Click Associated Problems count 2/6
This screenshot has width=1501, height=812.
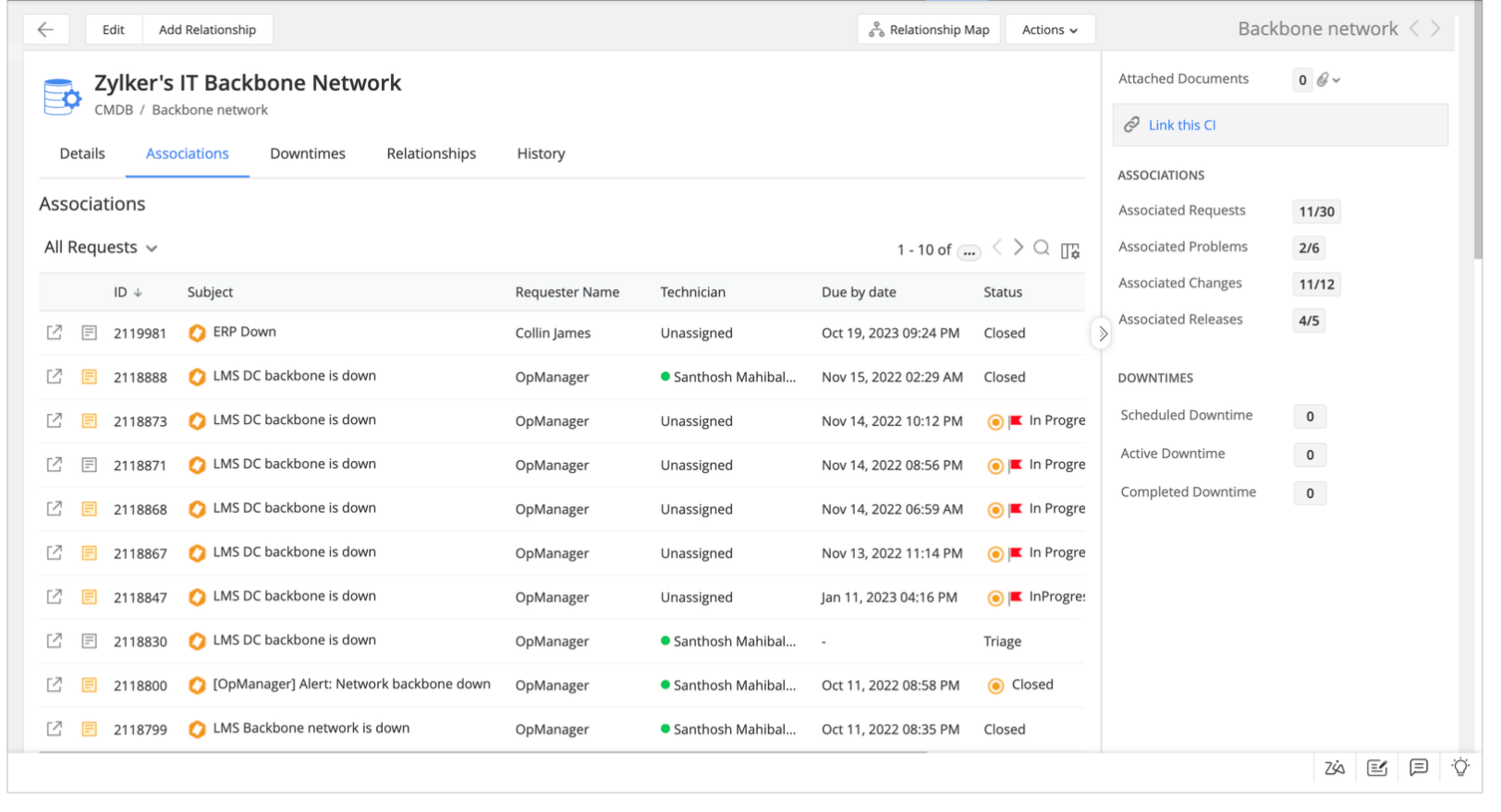tap(1309, 248)
